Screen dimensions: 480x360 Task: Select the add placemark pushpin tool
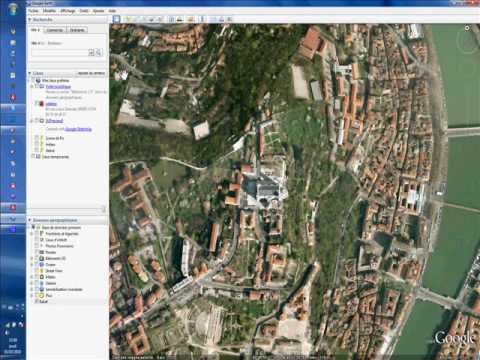point(128,19)
